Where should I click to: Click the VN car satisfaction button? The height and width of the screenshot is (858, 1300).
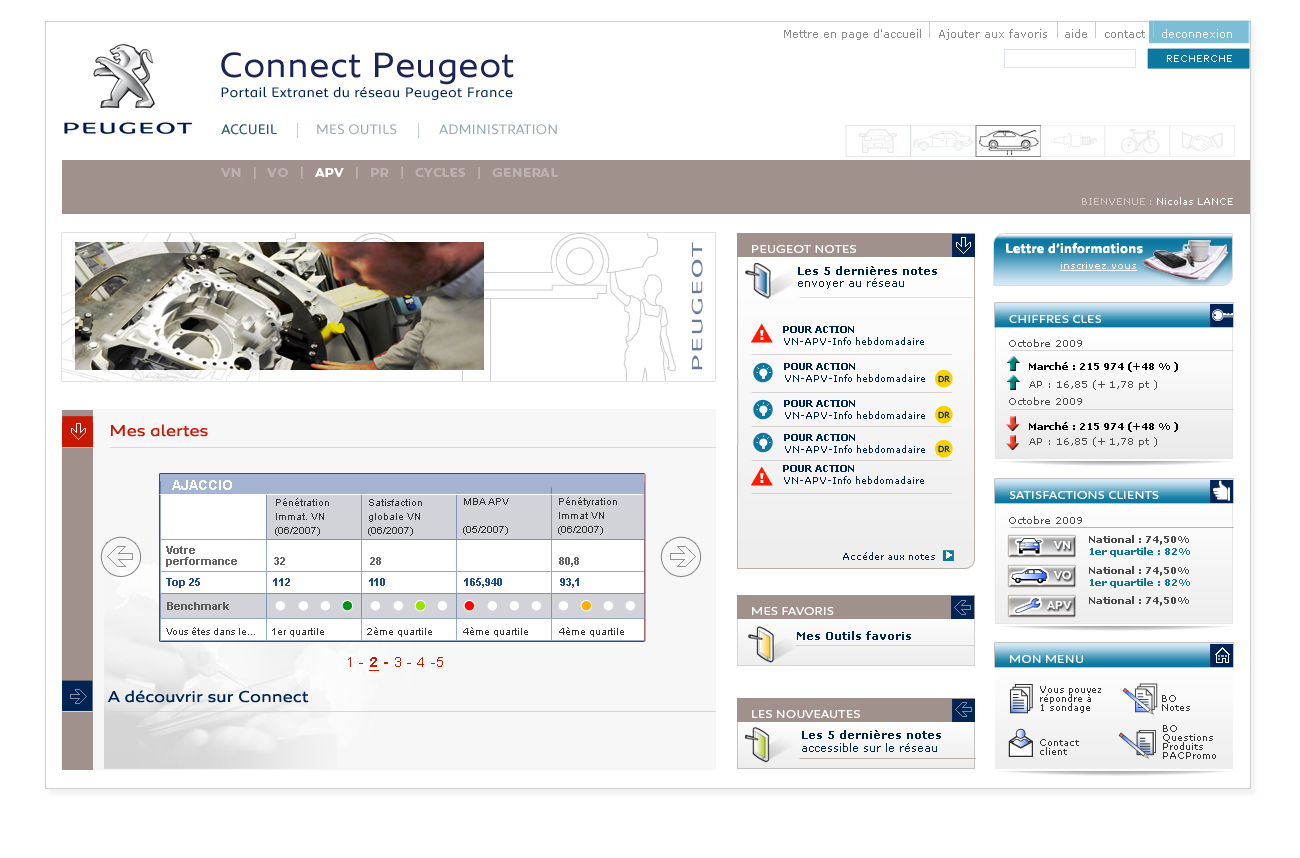[x=1041, y=546]
